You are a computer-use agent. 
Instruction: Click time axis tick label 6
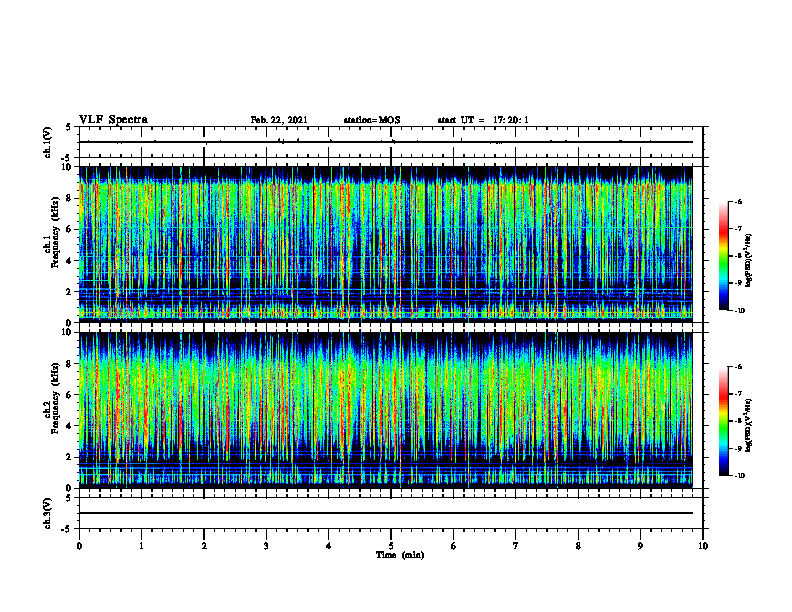(x=454, y=546)
